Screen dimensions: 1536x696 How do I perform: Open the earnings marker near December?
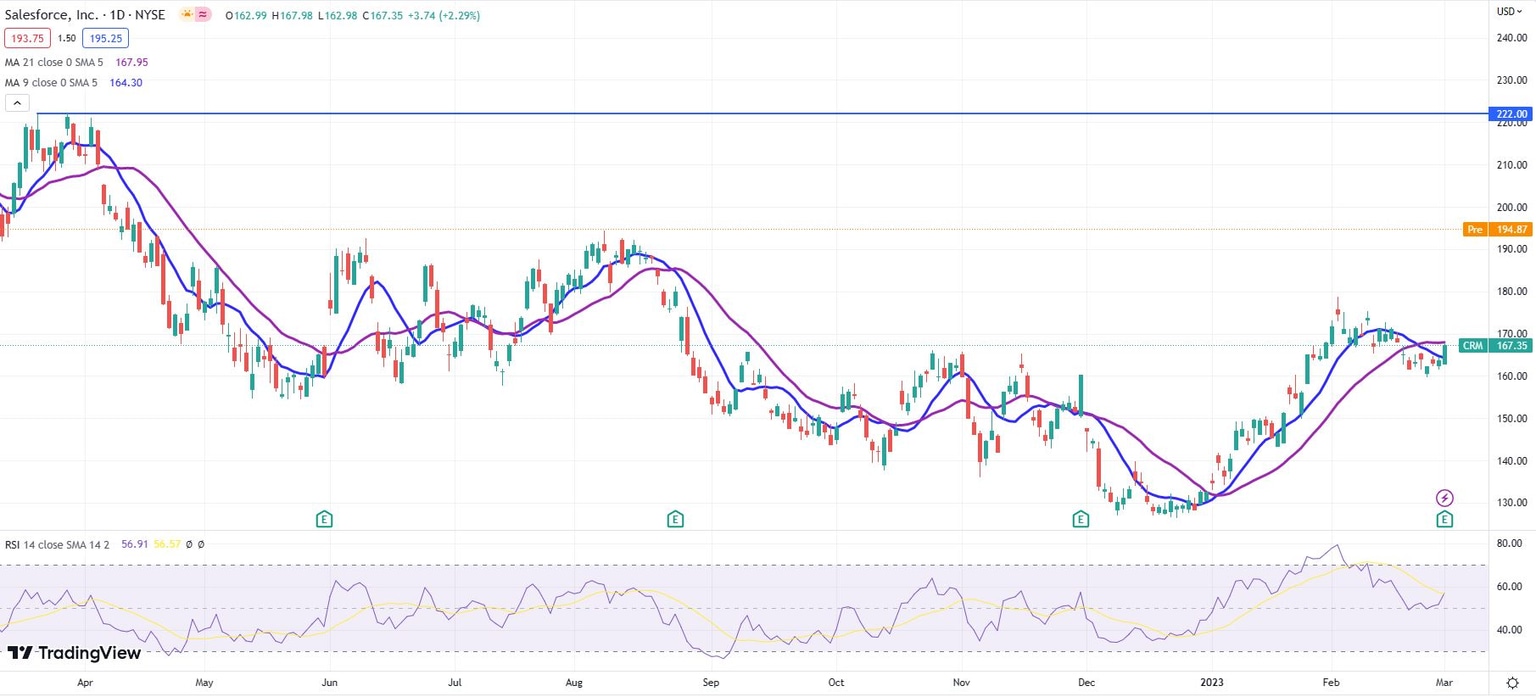1080,519
